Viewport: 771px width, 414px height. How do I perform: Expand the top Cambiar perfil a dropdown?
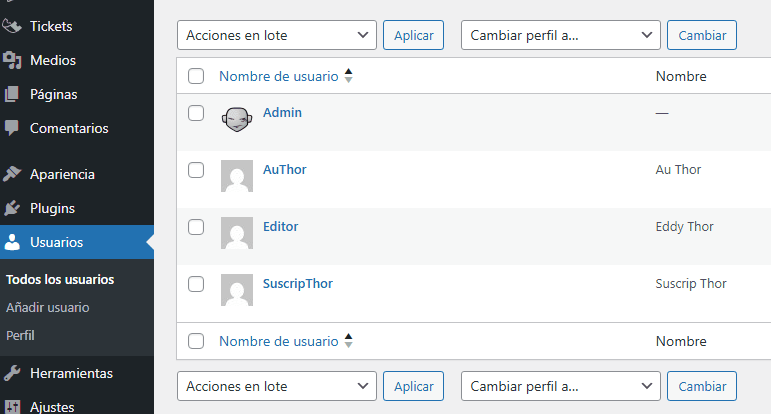click(561, 35)
